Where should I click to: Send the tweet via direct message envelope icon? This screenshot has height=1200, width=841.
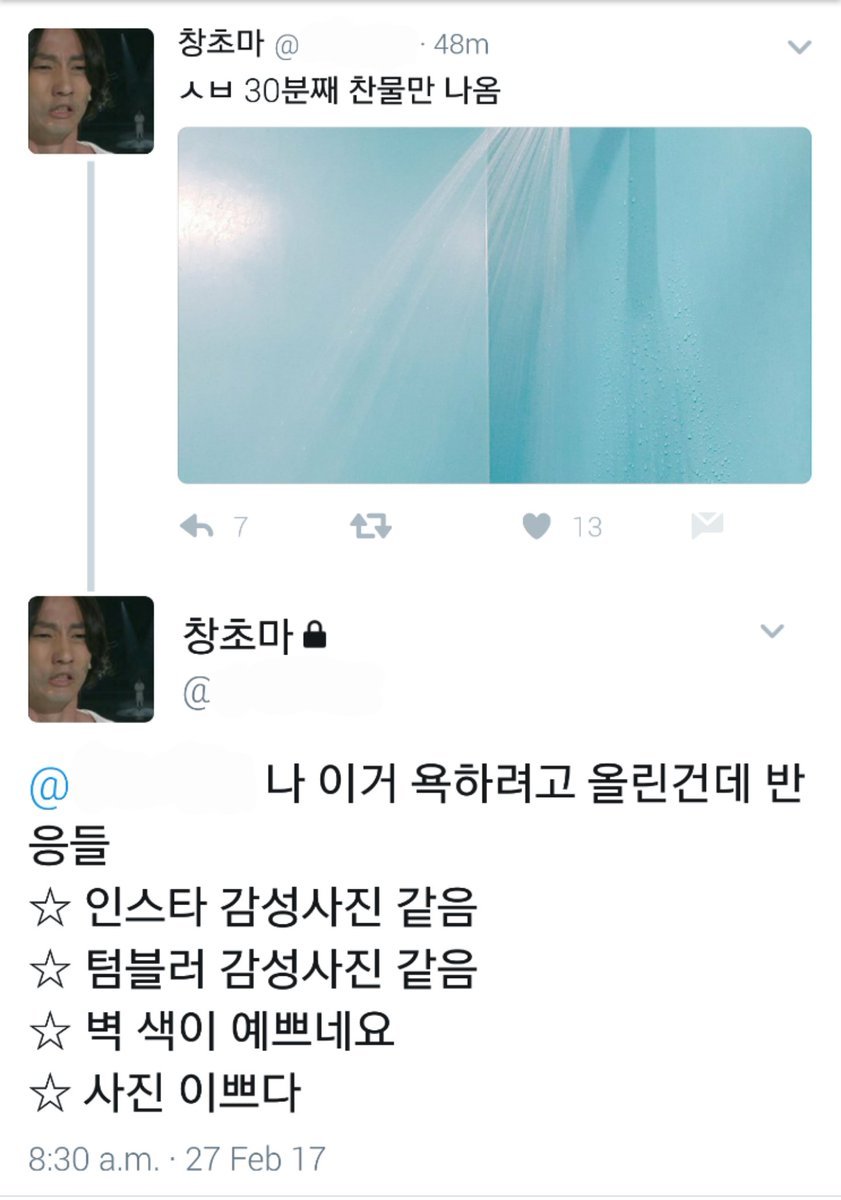pos(707,526)
